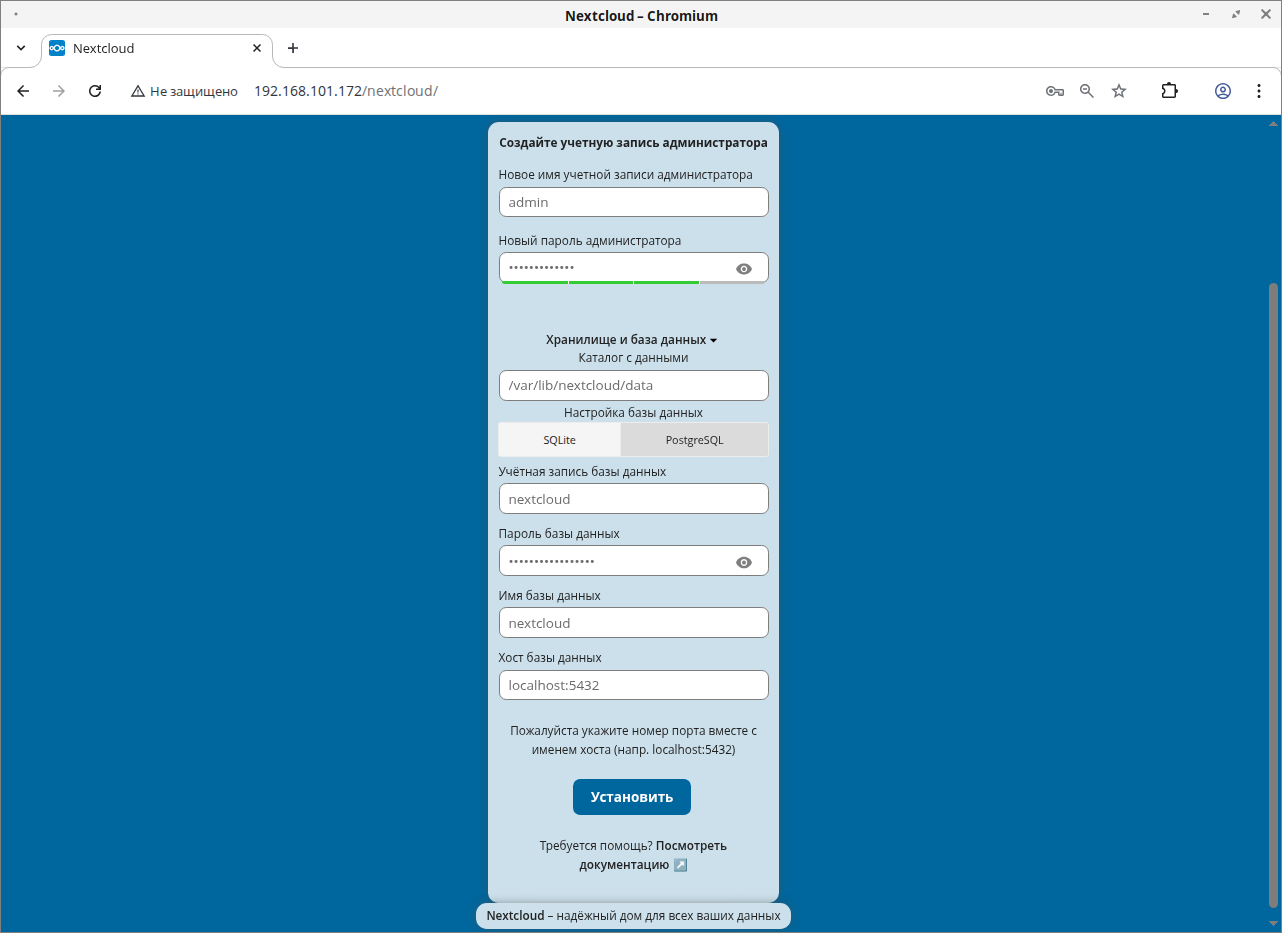Viewport: 1282px width, 933px height.
Task: Open the Chromium profile avatar
Action: tap(1223, 91)
